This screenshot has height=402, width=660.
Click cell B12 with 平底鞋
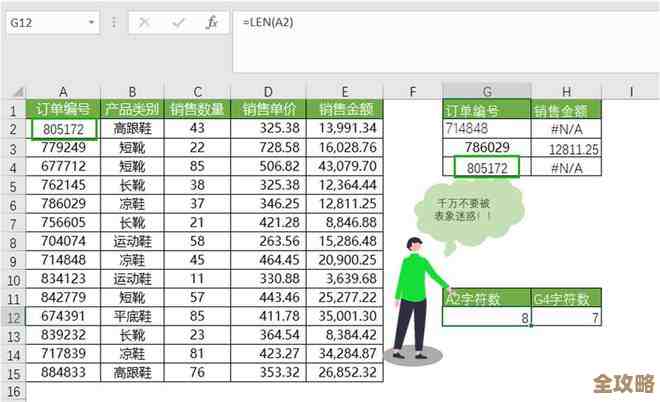132,316
